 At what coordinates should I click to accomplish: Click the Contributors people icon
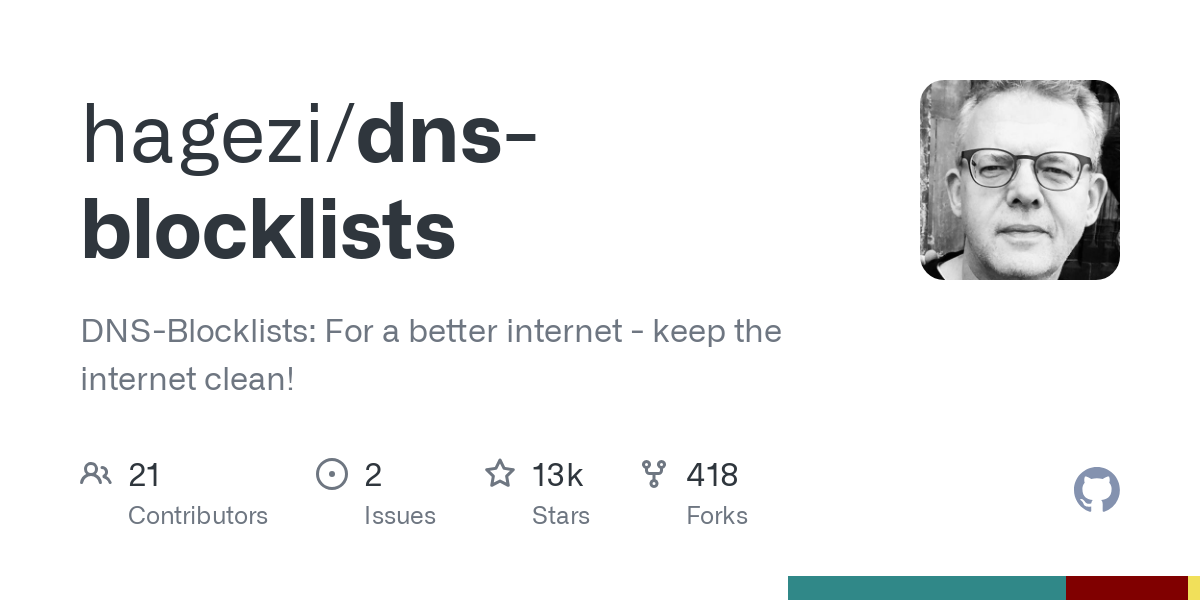96,474
